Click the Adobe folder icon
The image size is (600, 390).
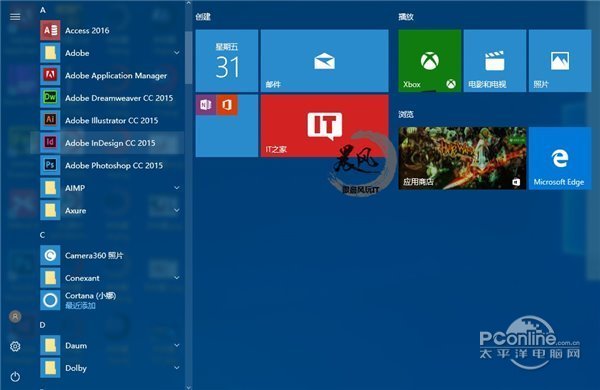(50, 53)
